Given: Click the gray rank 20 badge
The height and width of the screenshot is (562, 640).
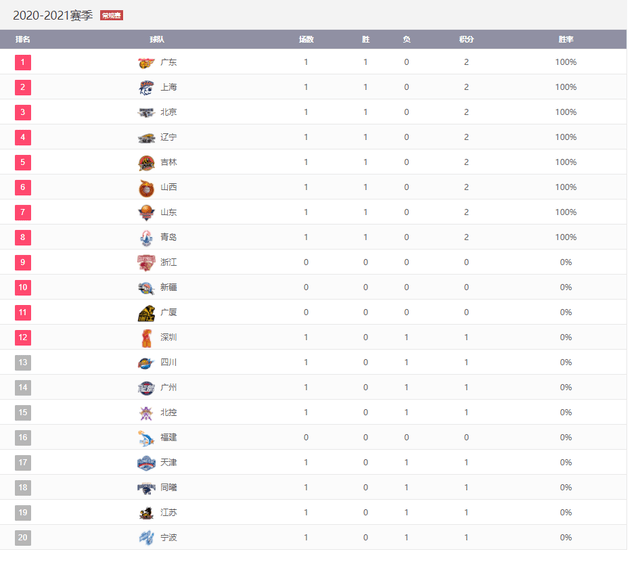Looking at the screenshot, I should pos(23,538).
